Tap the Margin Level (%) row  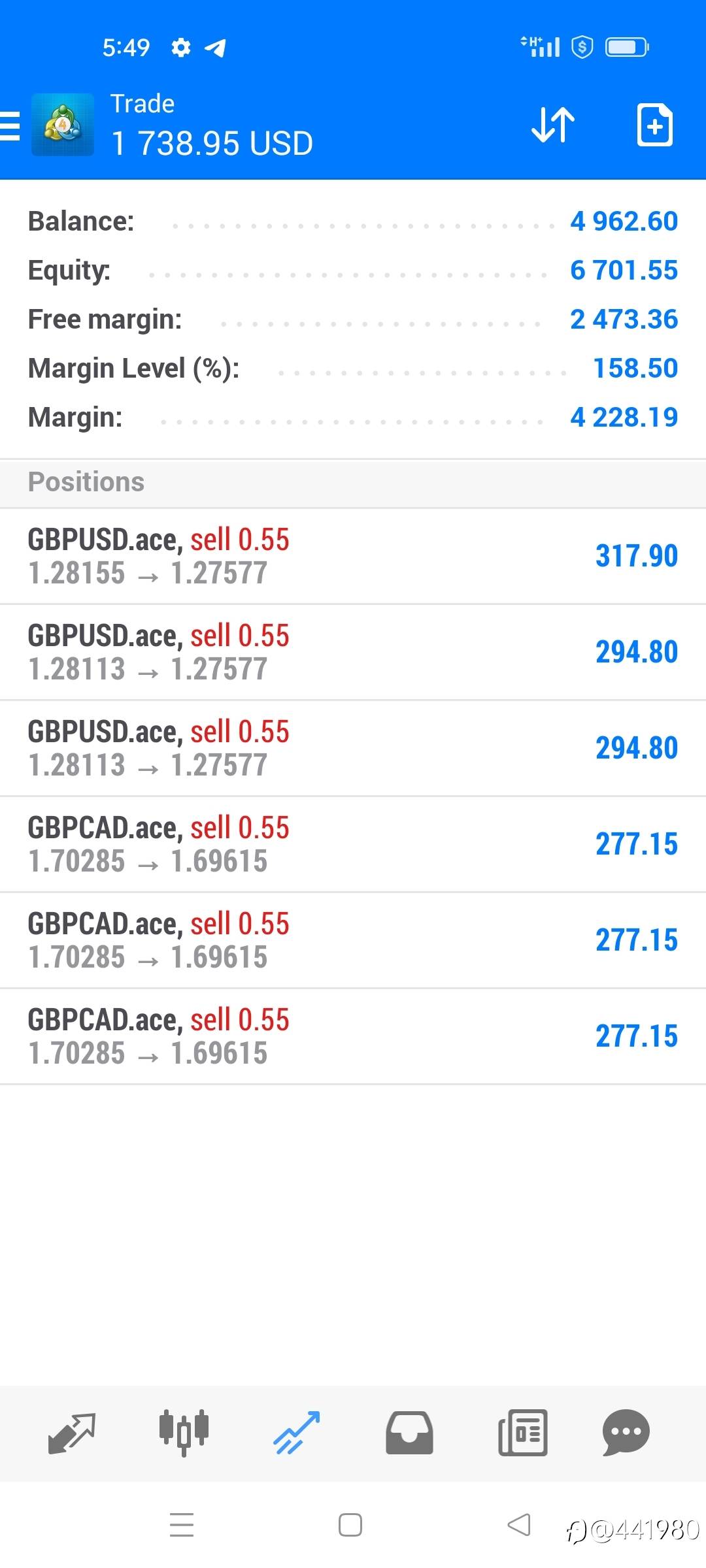point(353,368)
